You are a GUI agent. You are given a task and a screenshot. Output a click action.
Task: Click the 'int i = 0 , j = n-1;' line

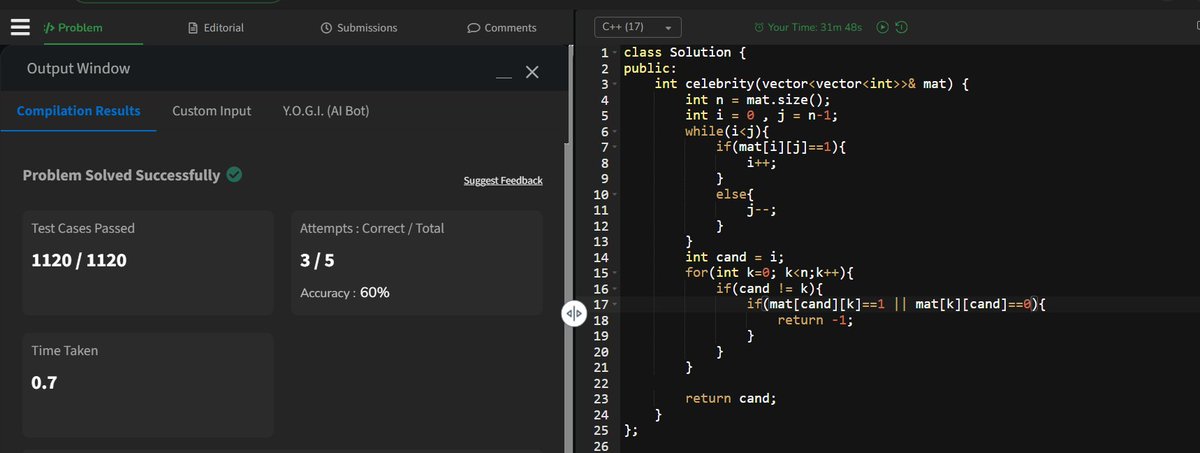coord(762,116)
